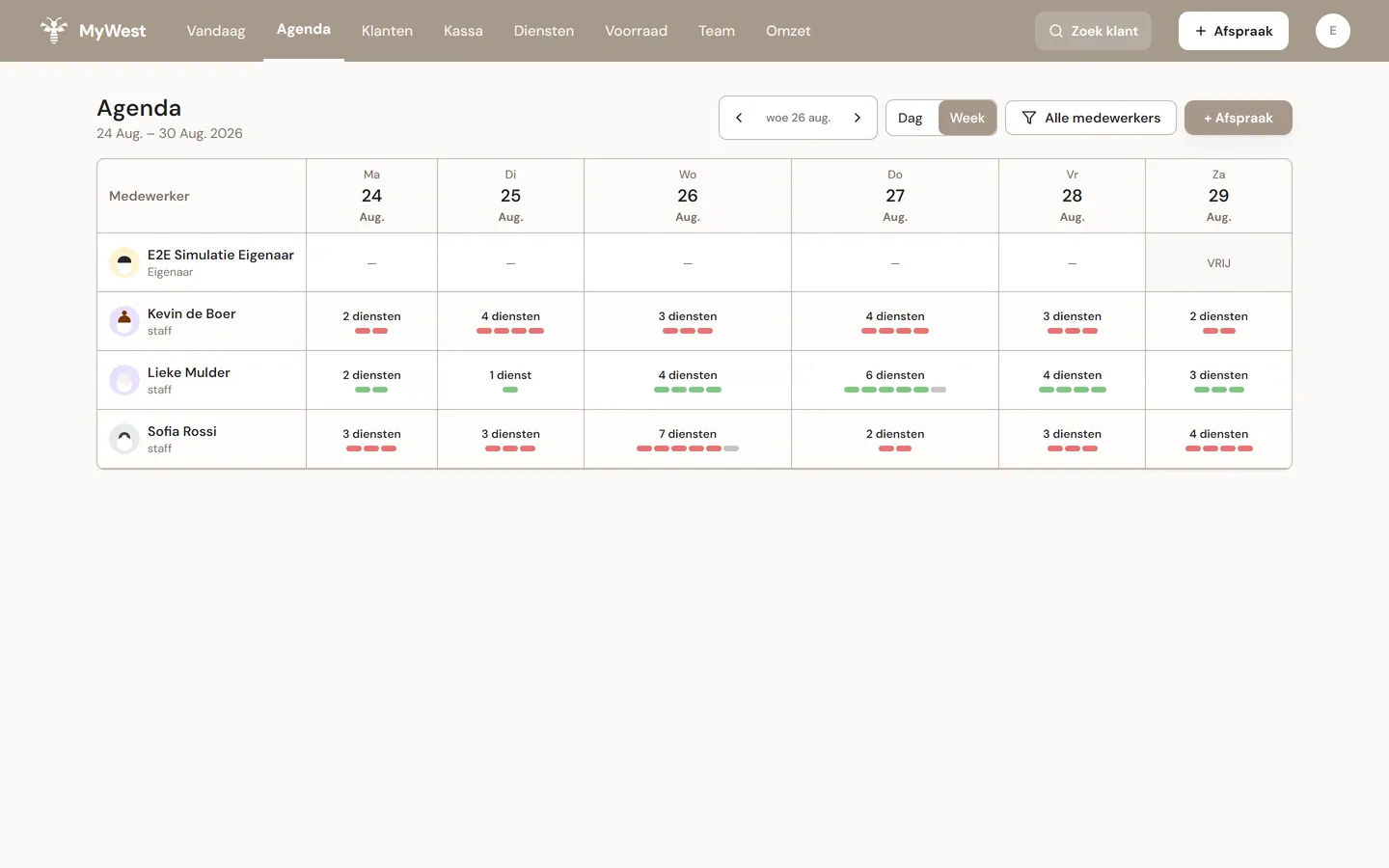Open Kevin de Boer's Tuesday 4 diensten
The width and height of the screenshot is (1389, 868).
pyautogui.click(x=510, y=321)
